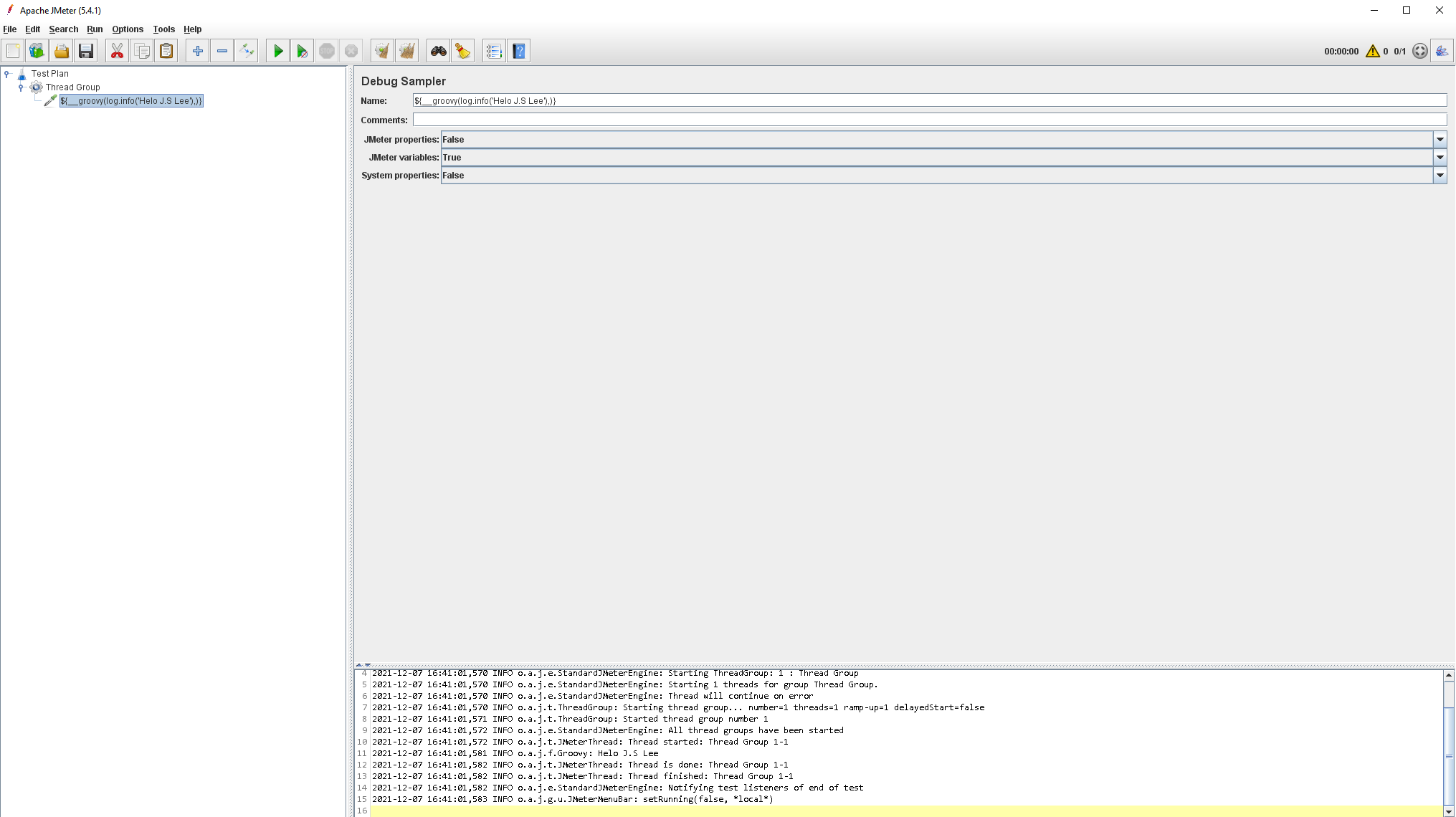Click the green Start test button
Image resolution: width=1456 pixels, height=817 pixels.
[x=278, y=51]
